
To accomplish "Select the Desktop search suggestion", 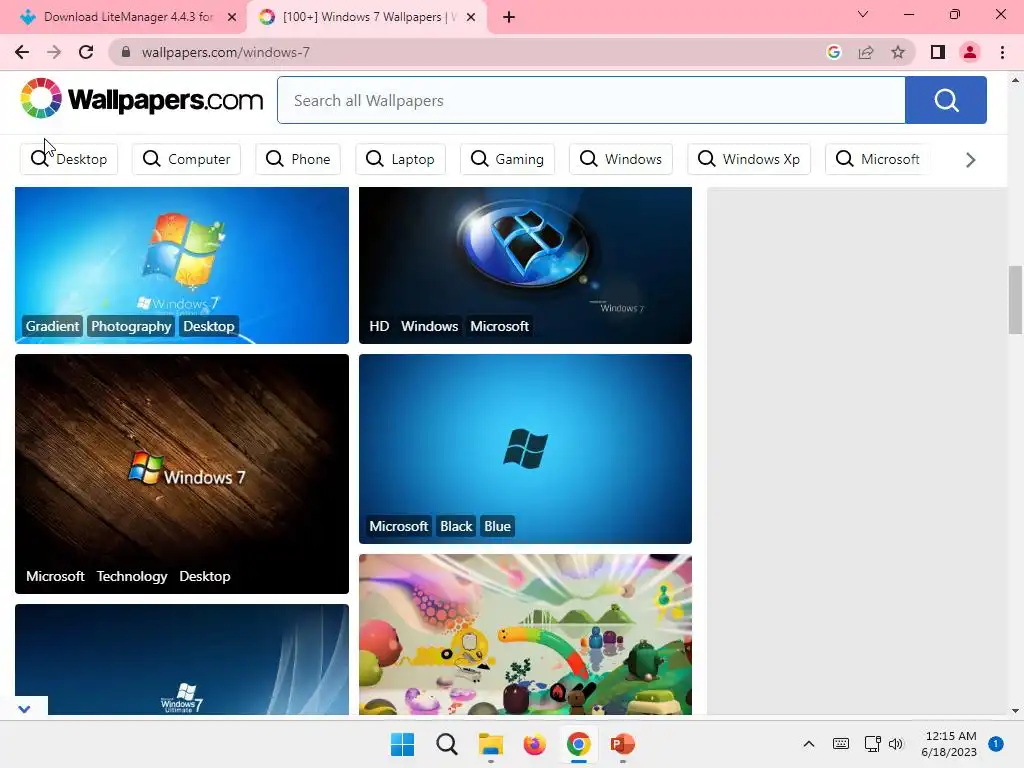I will [69, 159].
